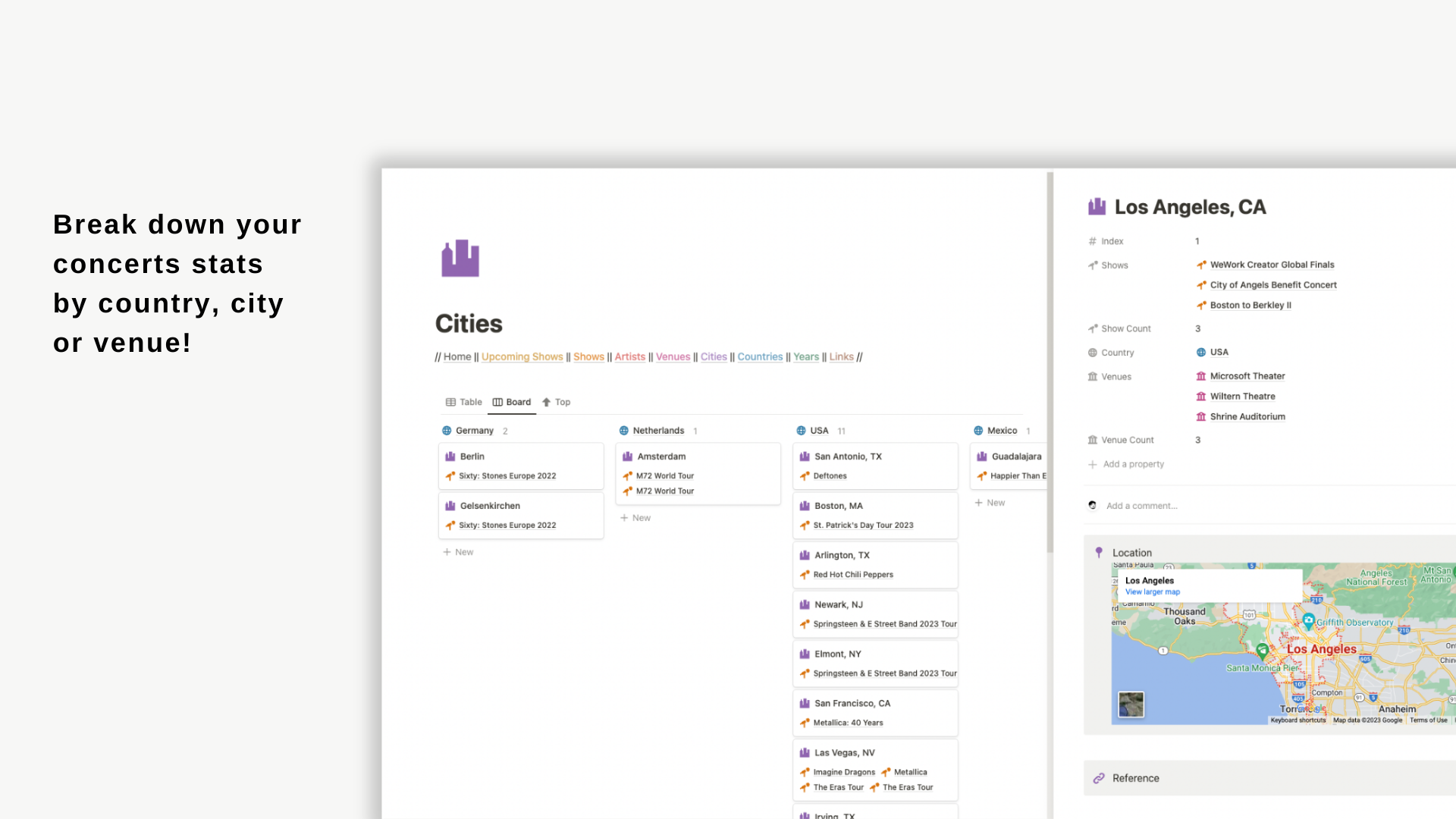Add new card under Mexico
This screenshot has width=1456, height=819.
point(990,503)
